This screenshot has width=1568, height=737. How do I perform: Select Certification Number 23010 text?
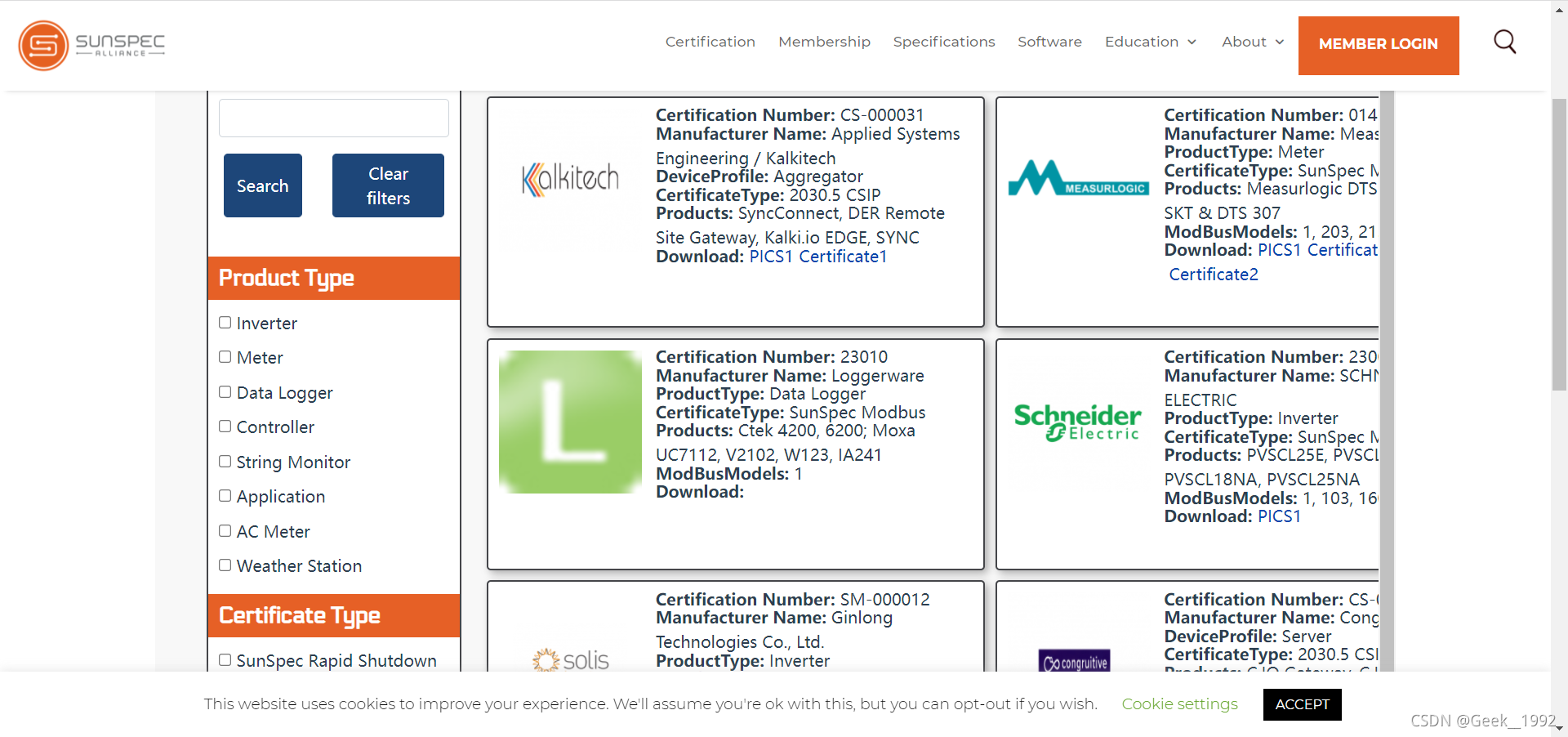(x=772, y=357)
